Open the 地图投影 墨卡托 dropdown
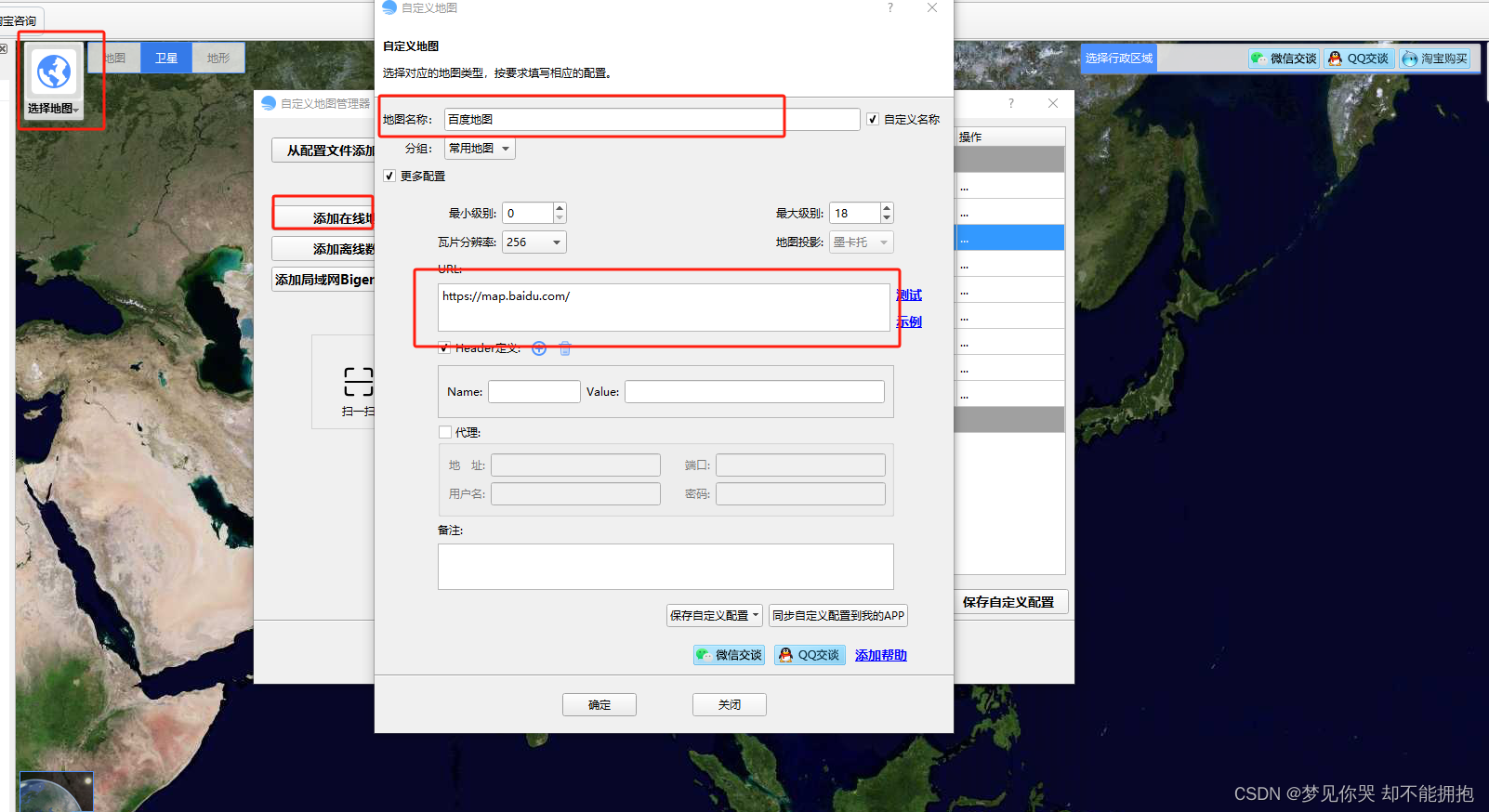 coord(862,242)
